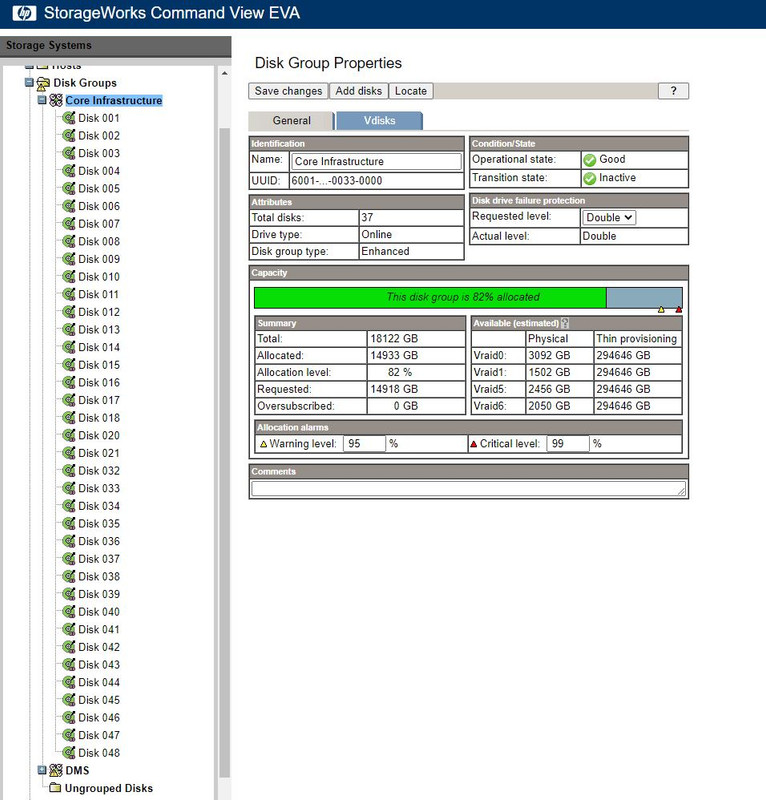This screenshot has height=800, width=766.
Task: Select Disk 047 in the tree
Action: pos(99,735)
